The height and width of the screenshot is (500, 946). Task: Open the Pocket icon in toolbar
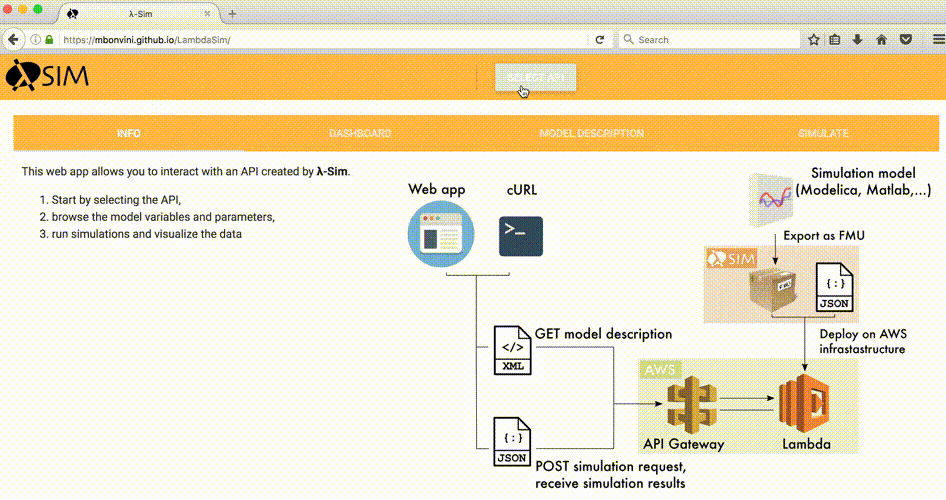pyautogui.click(x=906, y=40)
